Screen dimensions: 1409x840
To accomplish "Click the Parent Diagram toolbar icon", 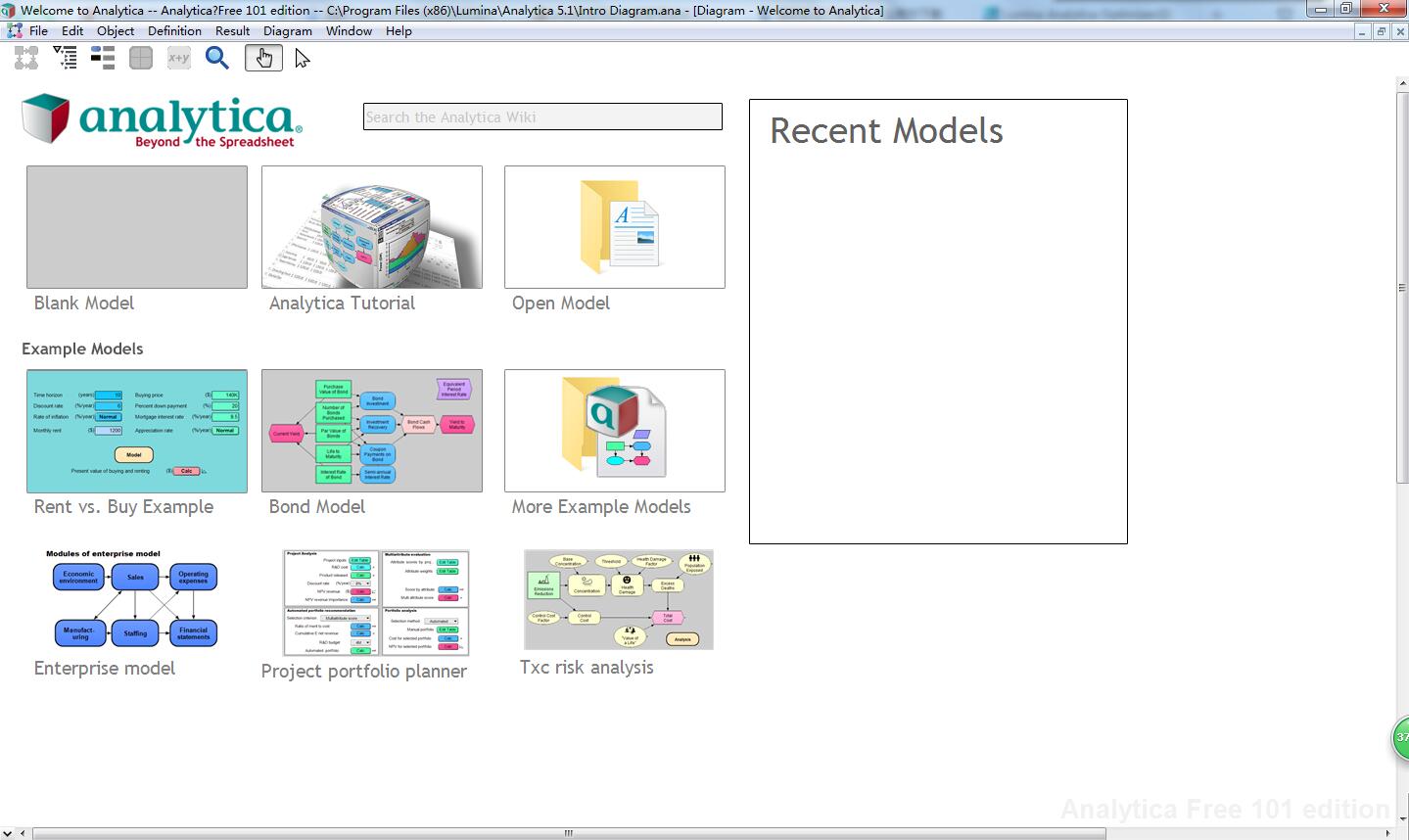I will click(x=26, y=59).
